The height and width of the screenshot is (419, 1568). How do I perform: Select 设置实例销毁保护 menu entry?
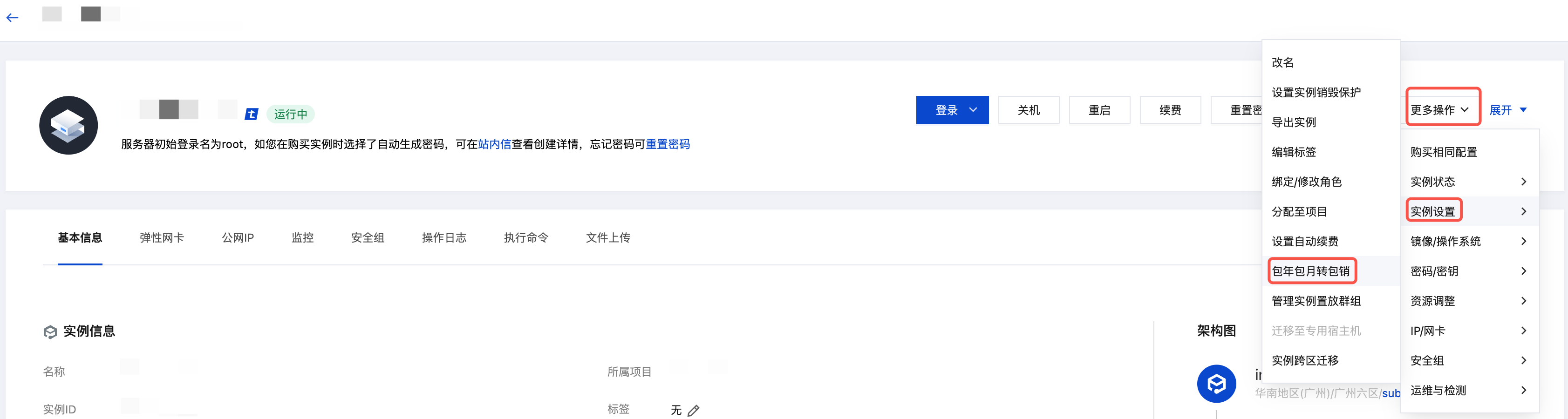click(1316, 93)
